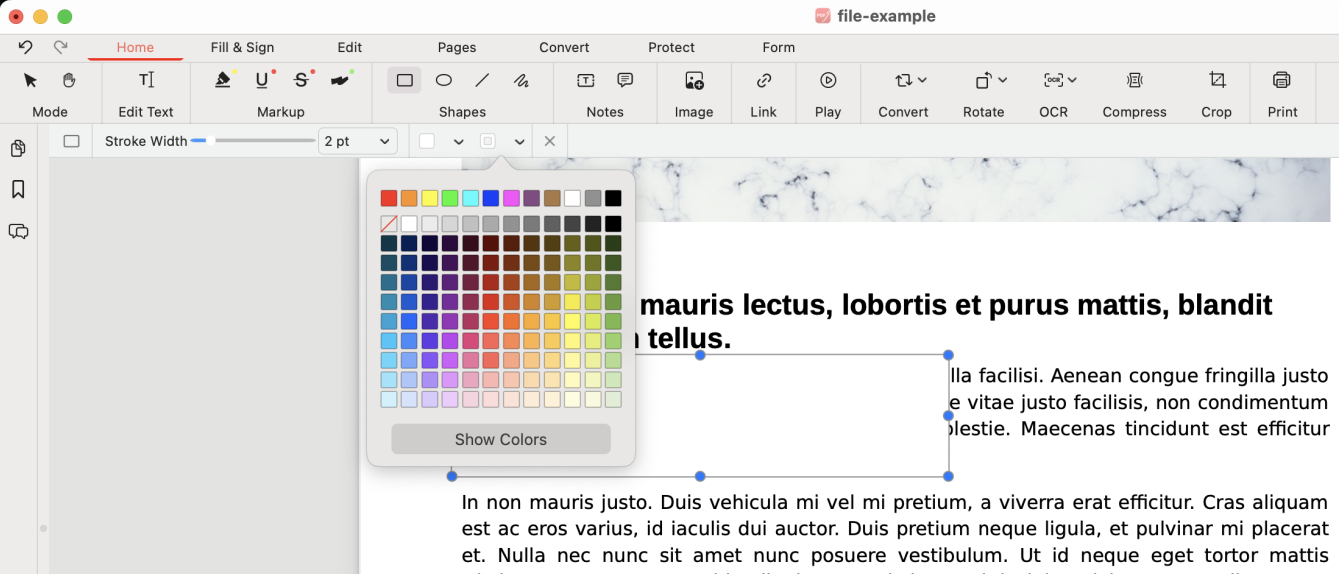Image resolution: width=1339 pixels, height=574 pixels.
Task: Switch to the Home tab
Action: pos(135,47)
